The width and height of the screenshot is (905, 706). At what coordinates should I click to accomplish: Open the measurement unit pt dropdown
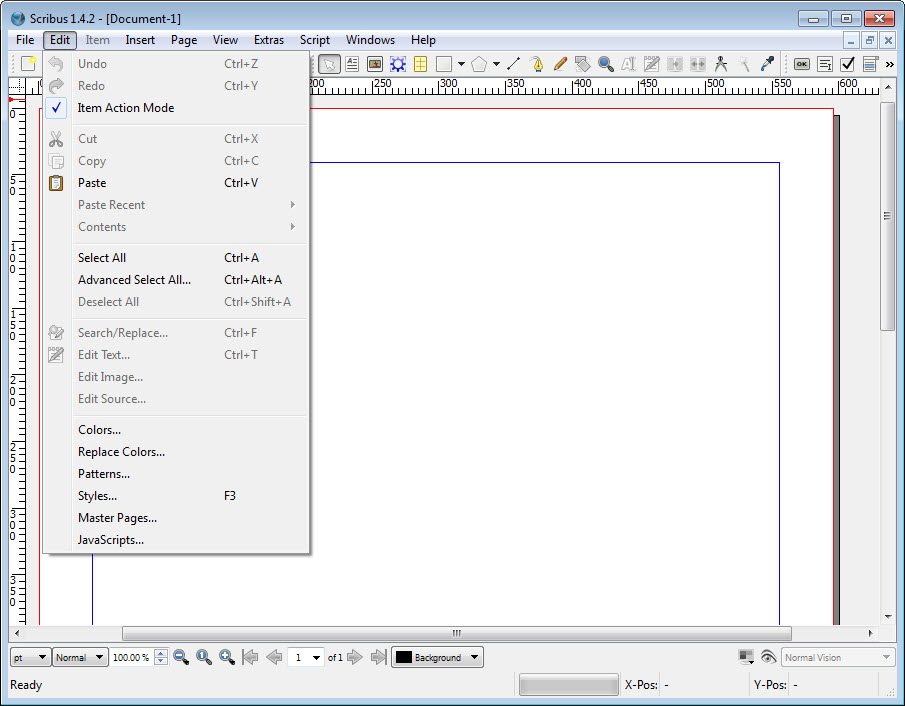(x=30, y=657)
